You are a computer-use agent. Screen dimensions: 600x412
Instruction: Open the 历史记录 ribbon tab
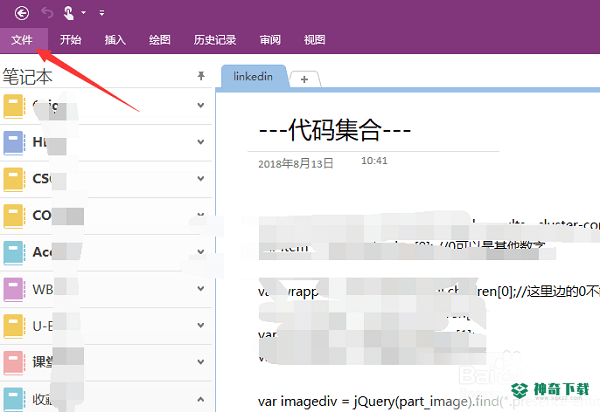tap(215, 40)
